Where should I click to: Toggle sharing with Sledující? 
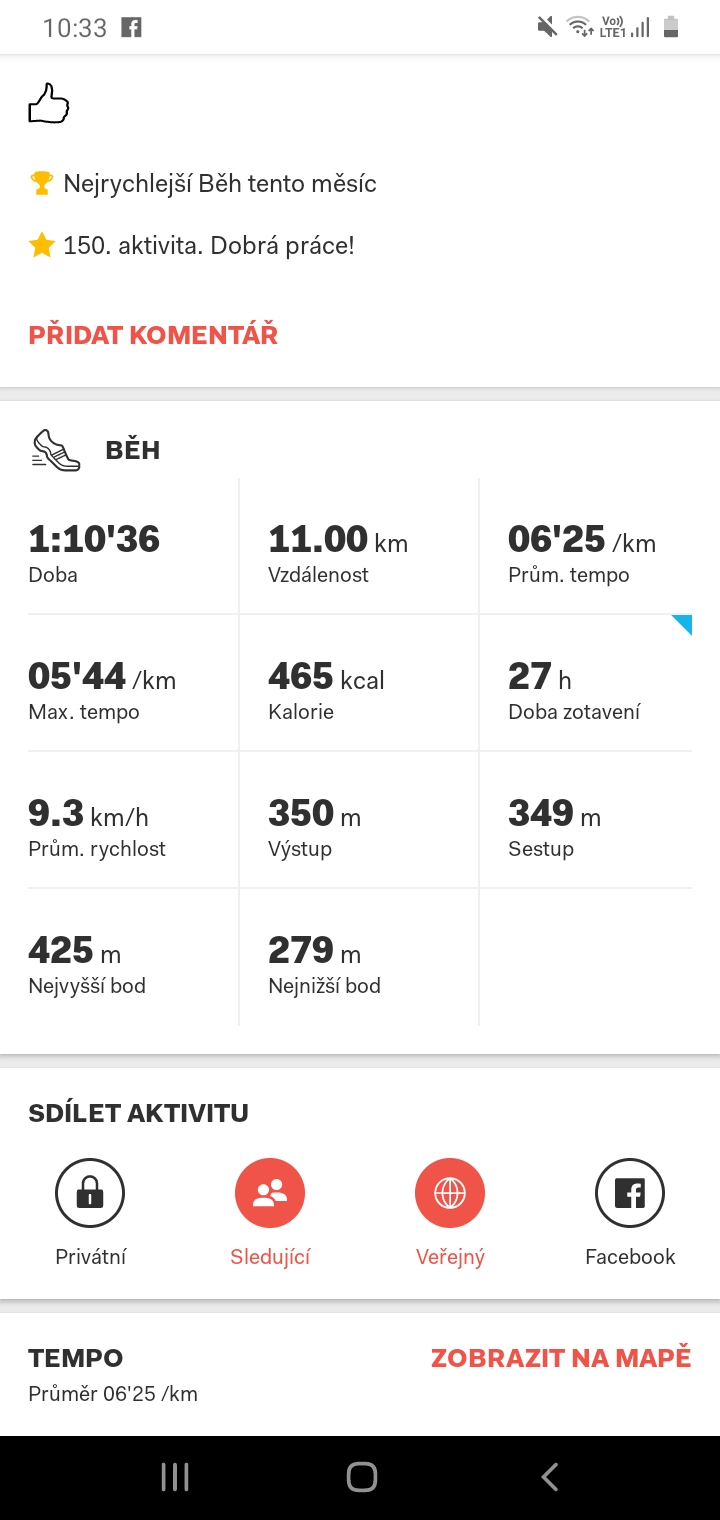point(270,1193)
